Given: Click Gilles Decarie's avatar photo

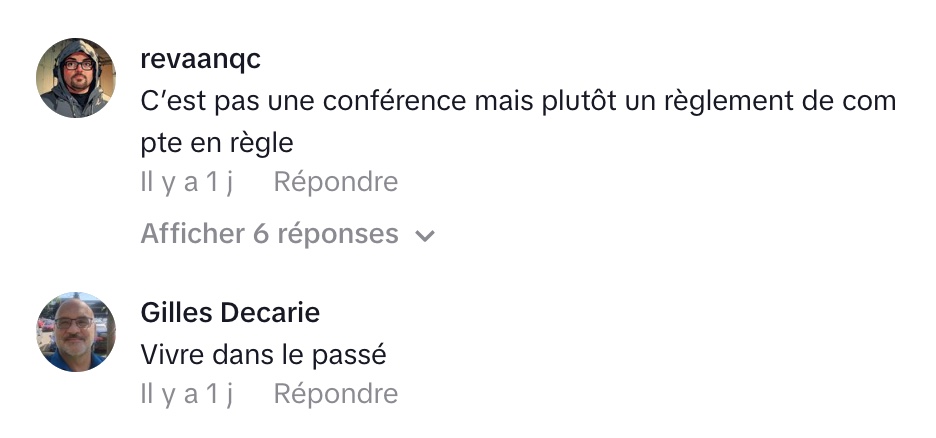Looking at the screenshot, I should (76, 332).
